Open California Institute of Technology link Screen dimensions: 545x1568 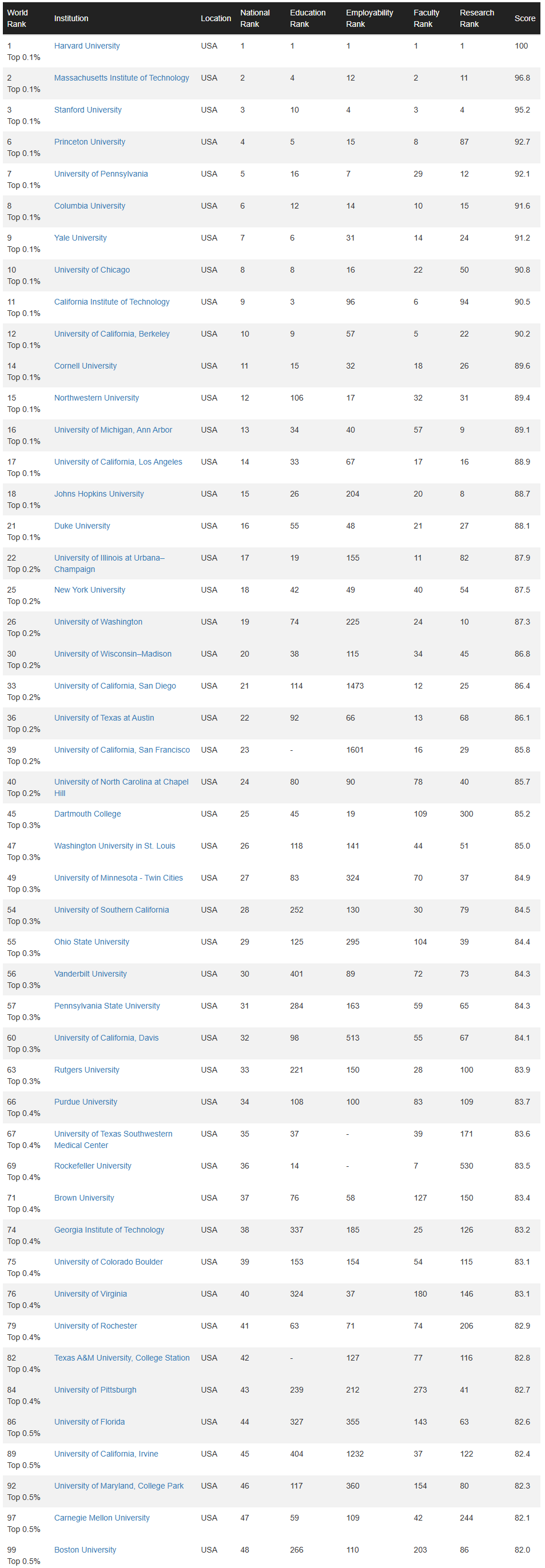[112, 302]
